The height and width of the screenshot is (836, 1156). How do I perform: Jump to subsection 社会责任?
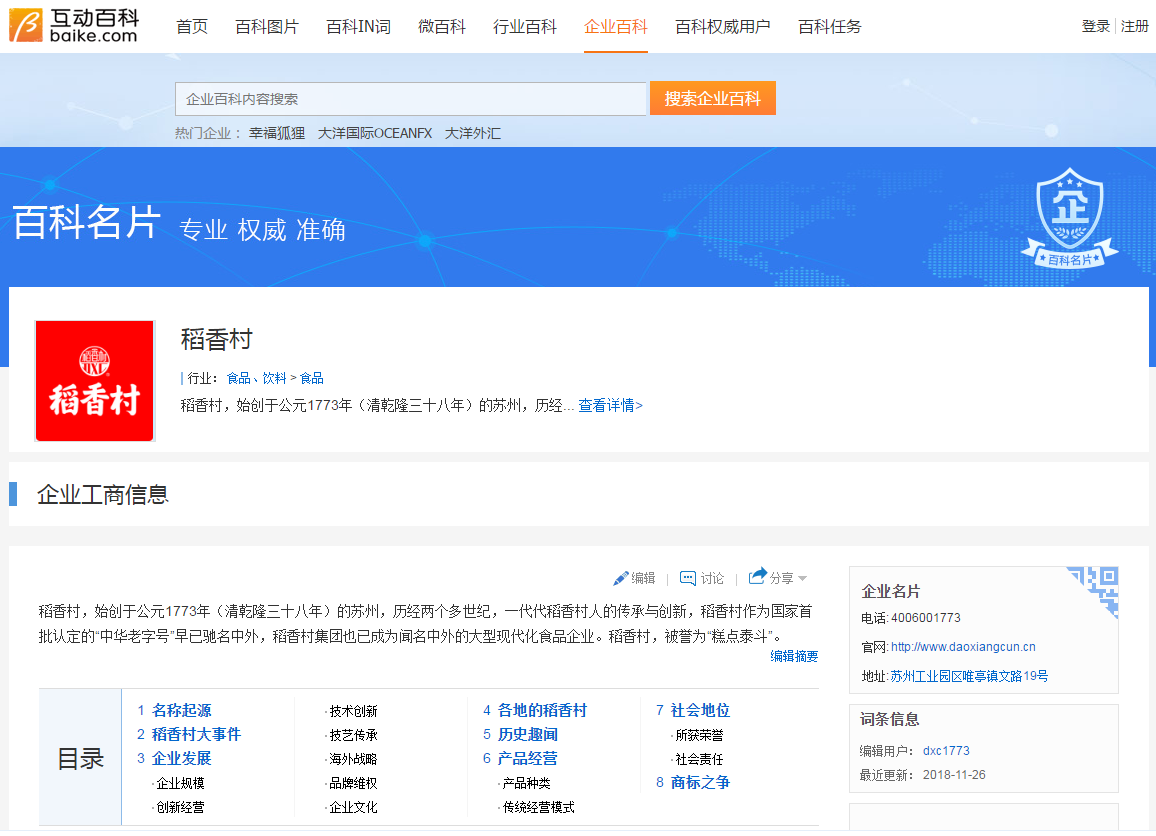(x=699, y=759)
